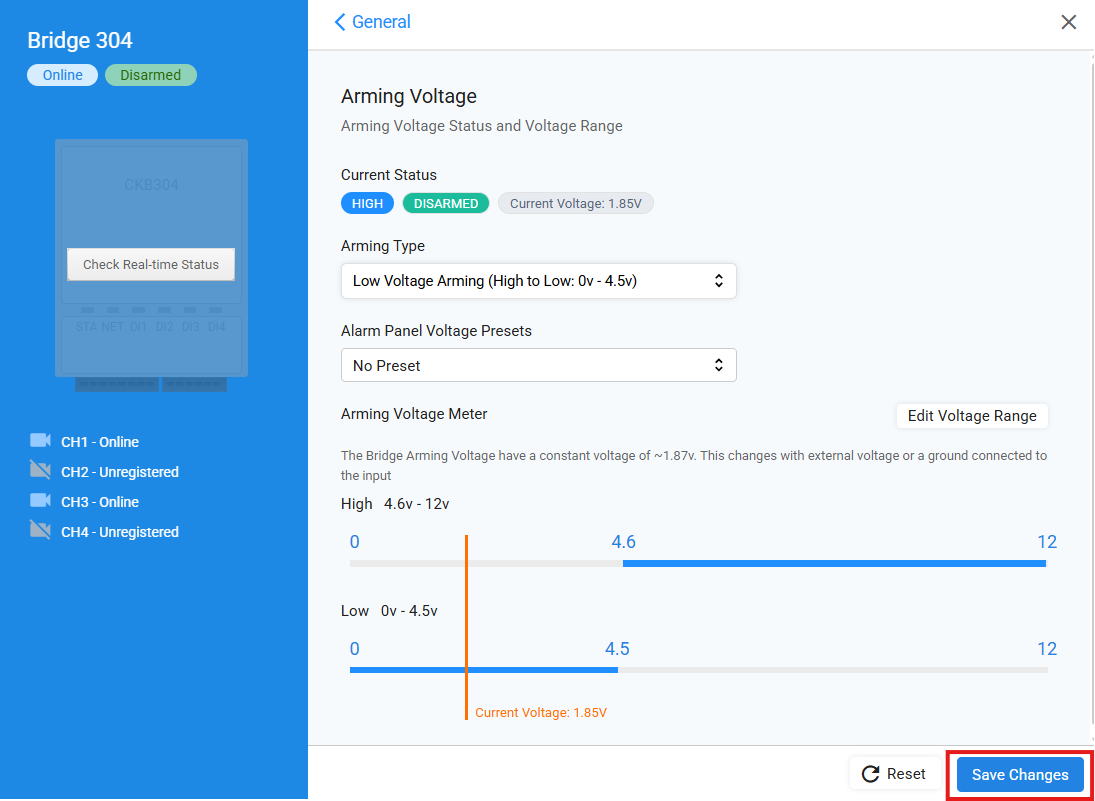Click the Check Real-time Status button
This screenshot has height=801, width=1095.
[151, 265]
